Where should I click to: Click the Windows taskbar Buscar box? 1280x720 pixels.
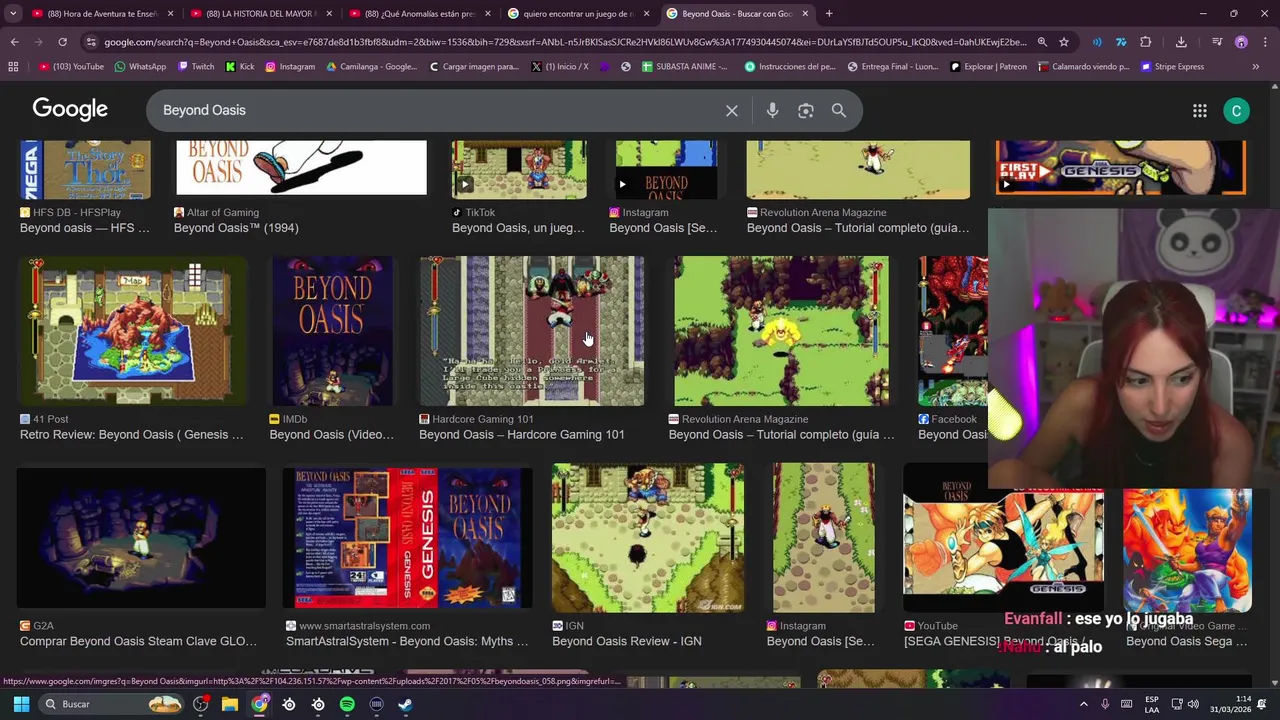pyautogui.click(x=111, y=704)
